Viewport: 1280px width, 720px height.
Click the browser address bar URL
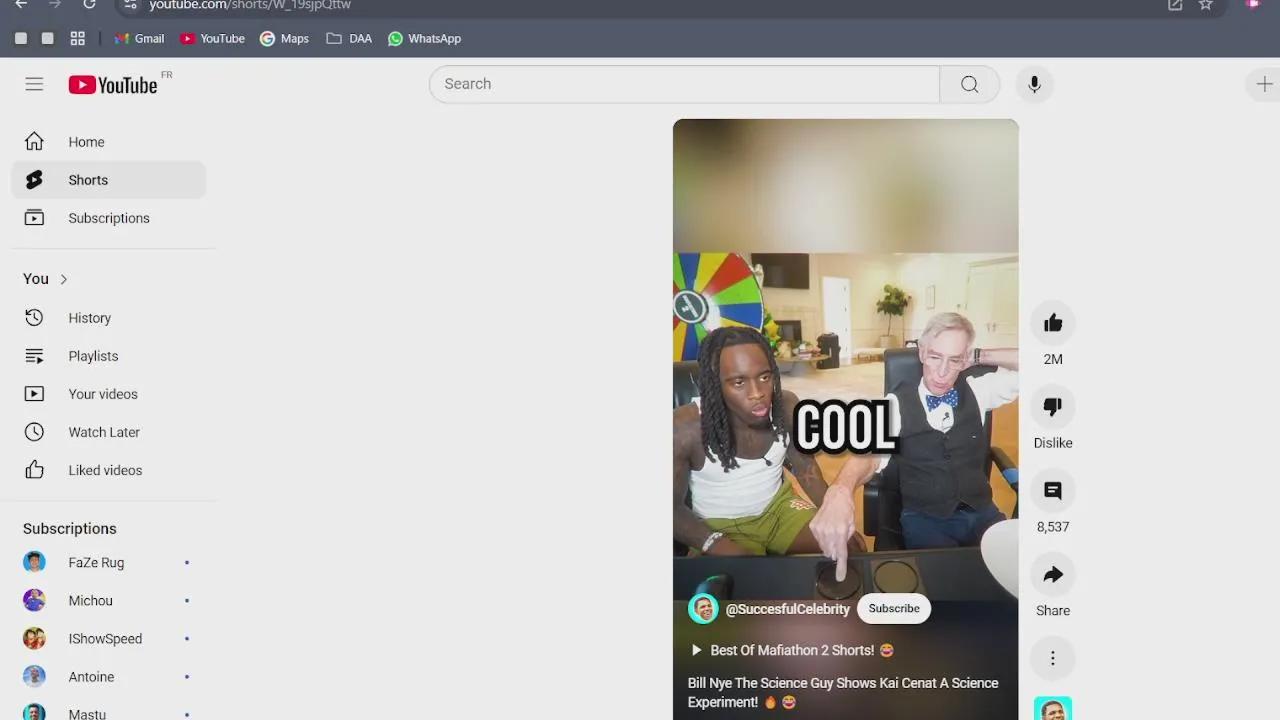[250, 5]
